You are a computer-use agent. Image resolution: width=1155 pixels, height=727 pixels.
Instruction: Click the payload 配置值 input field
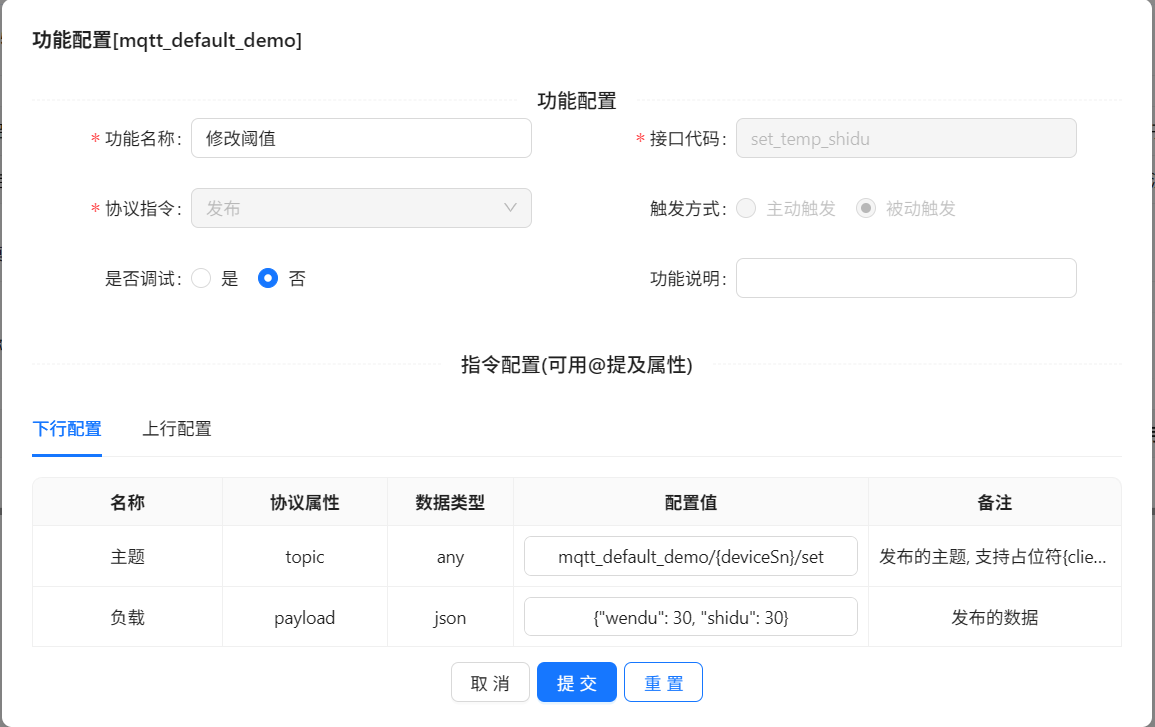pyautogui.click(x=690, y=617)
